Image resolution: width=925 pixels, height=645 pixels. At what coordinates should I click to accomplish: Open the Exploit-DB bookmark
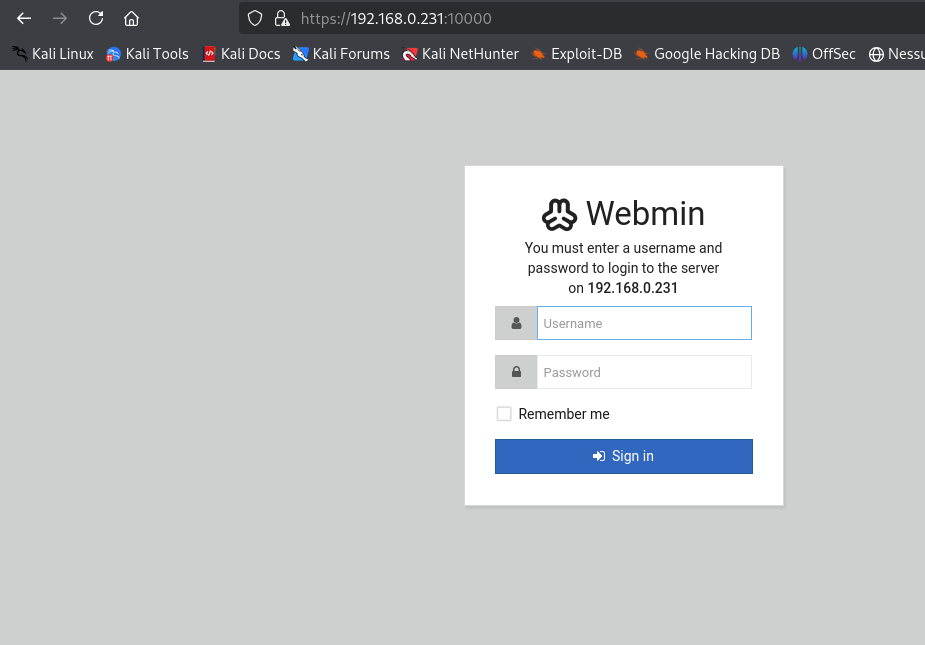(576, 54)
